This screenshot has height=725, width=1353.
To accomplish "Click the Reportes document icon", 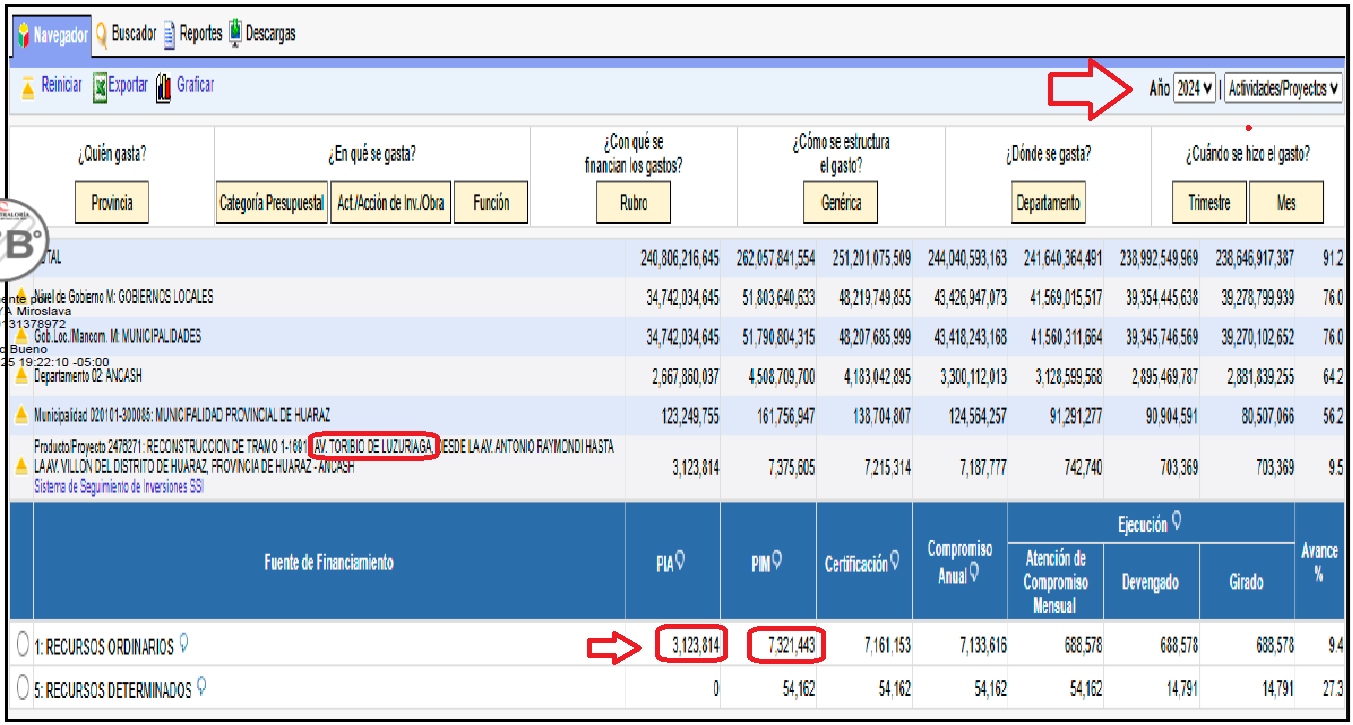I will click(169, 35).
